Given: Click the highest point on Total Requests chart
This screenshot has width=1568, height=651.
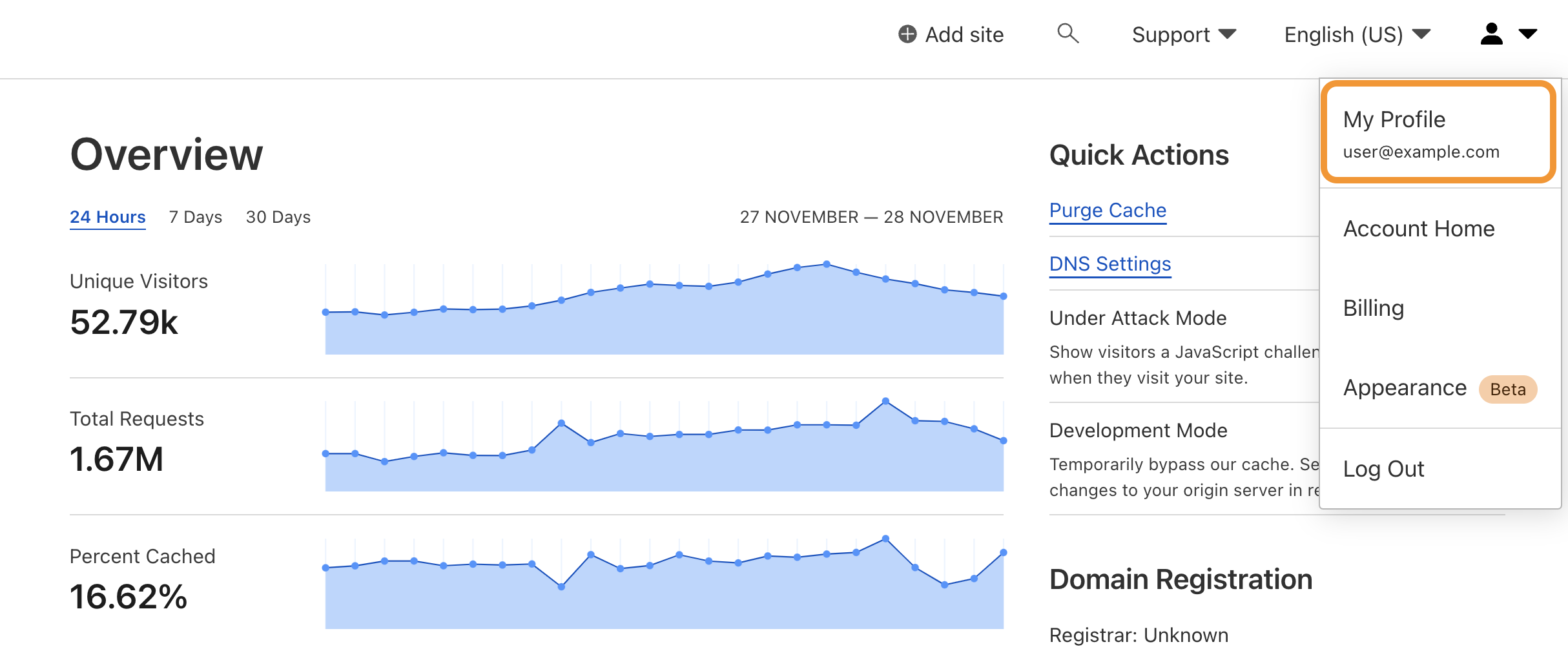Looking at the screenshot, I should [x=885, y=401].
